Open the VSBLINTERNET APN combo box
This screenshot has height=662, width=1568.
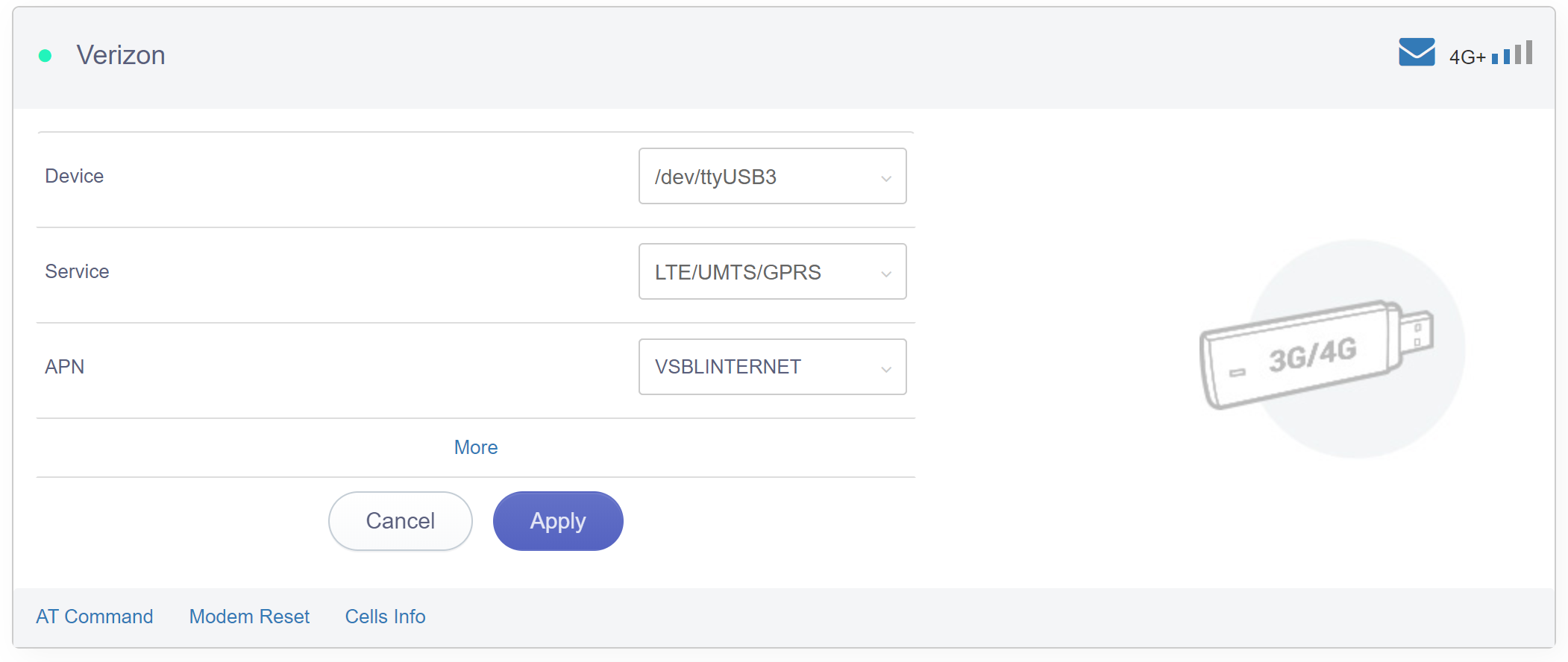point(773,367)
